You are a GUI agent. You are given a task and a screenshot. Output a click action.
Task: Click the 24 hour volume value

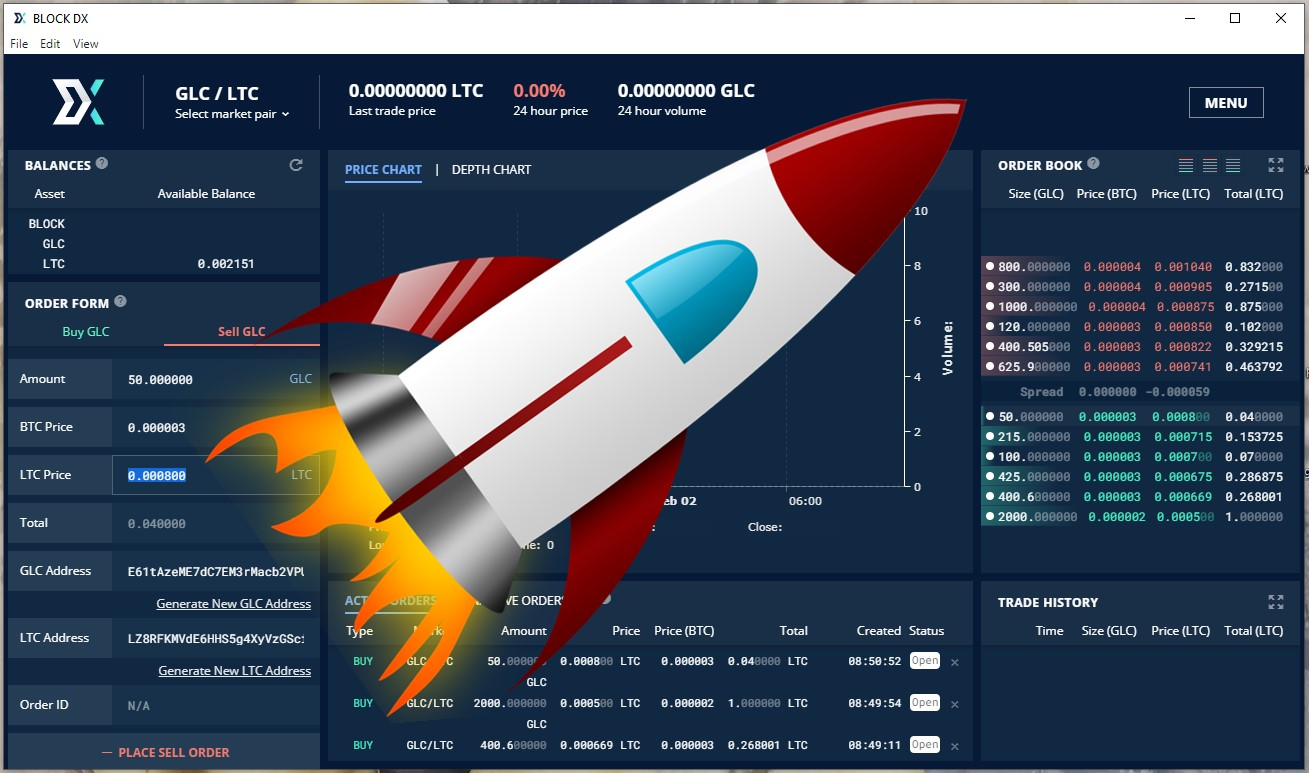686,91
